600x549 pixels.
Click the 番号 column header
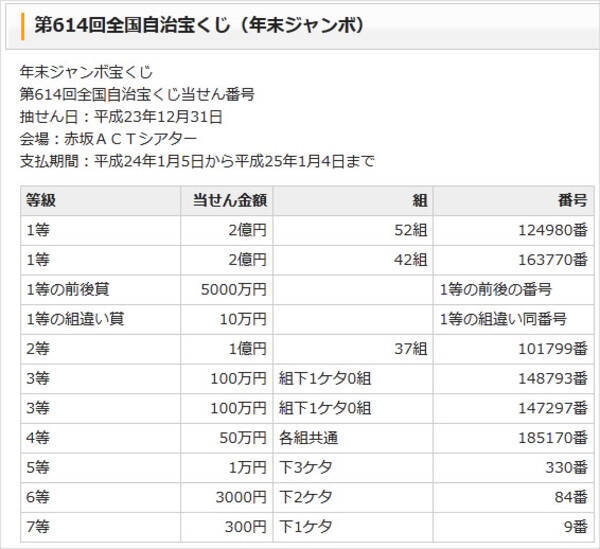(572, 200)
